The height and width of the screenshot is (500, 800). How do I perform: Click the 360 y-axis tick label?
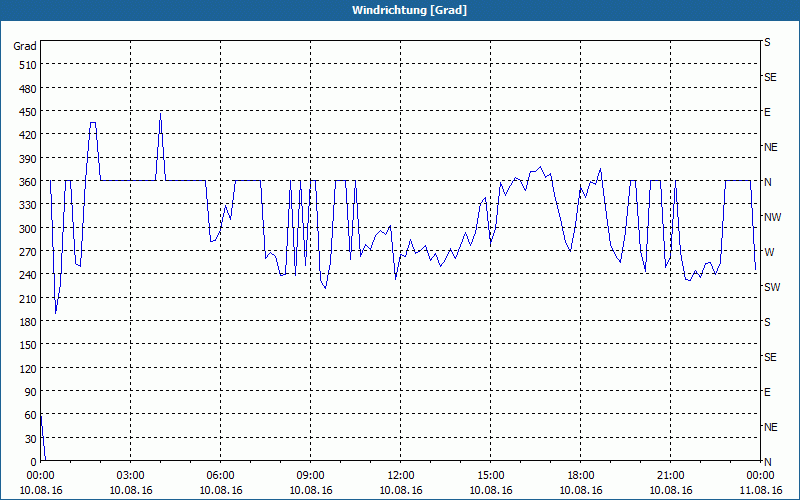(x=28, y=182)
